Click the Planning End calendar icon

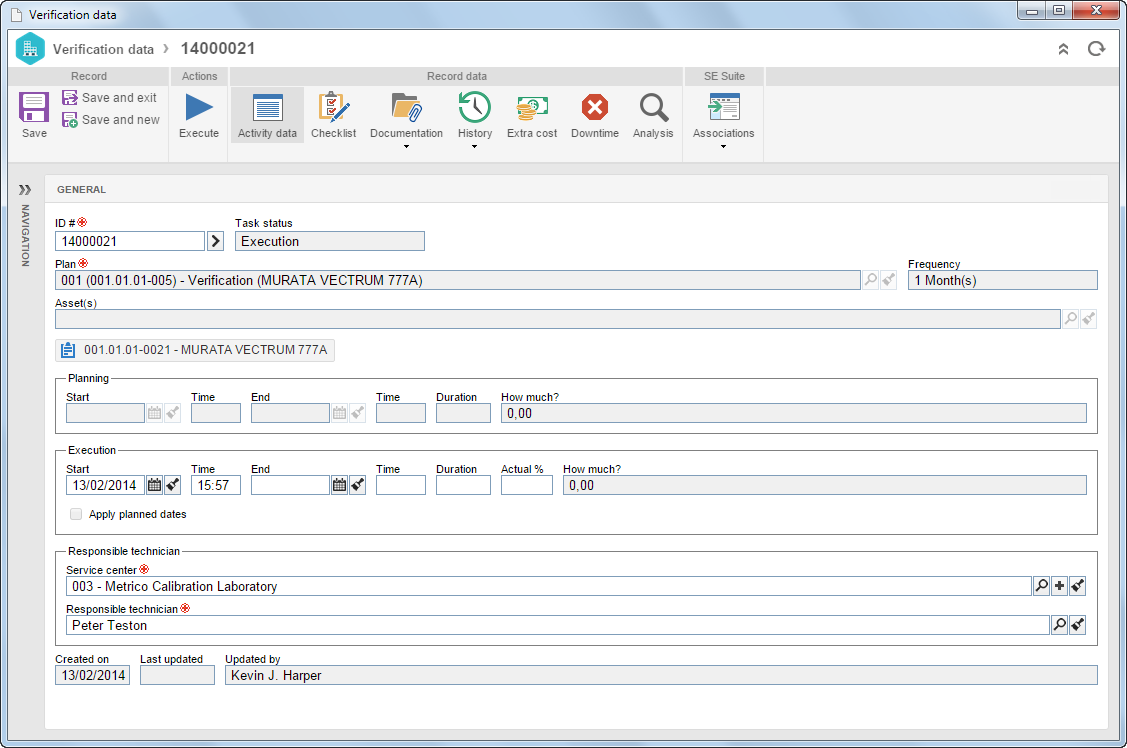pyautogui.click(x=339, y=412)
